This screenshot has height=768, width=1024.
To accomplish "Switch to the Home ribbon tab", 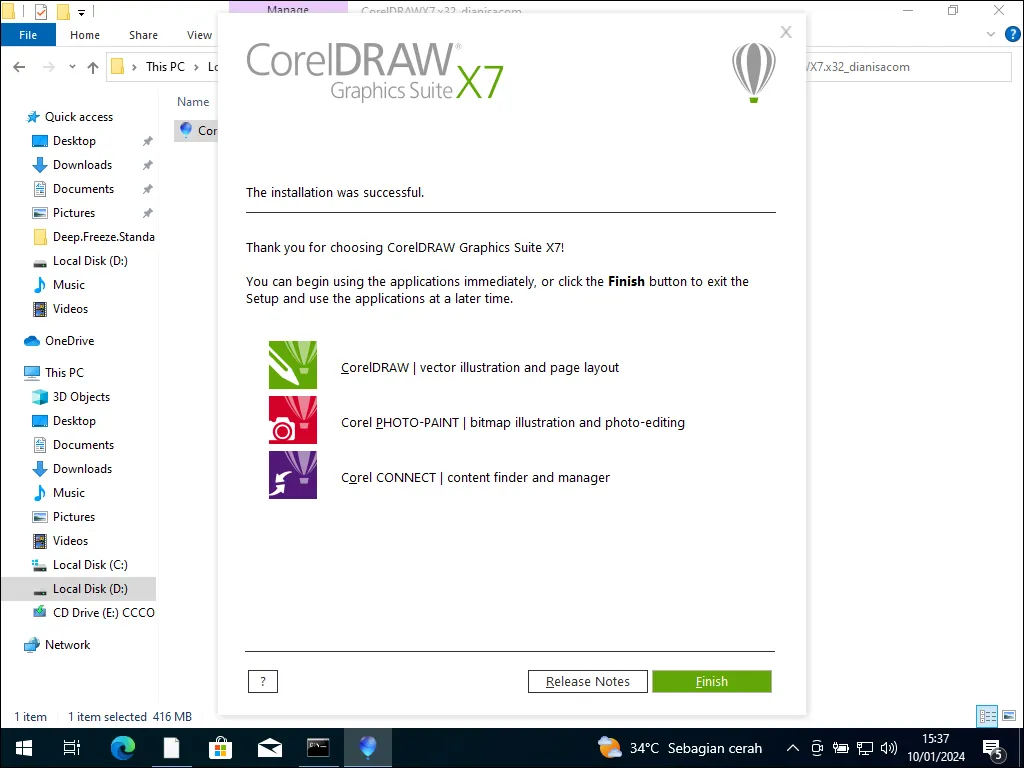I will (x=85, y=35).
